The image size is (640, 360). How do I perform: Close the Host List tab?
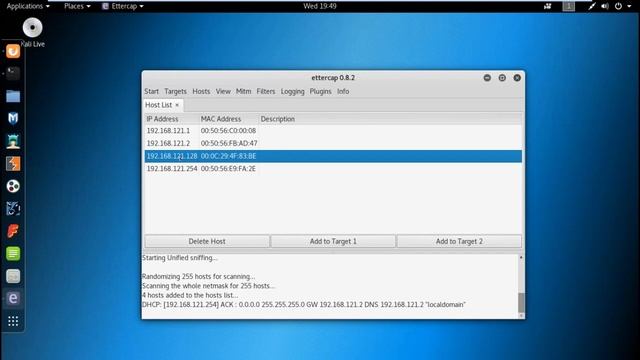pos(177,105)
